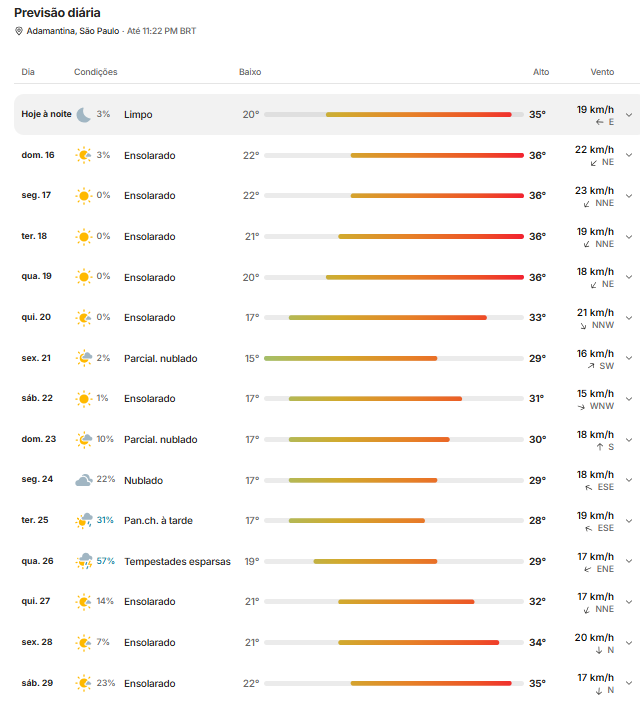Click the sun icon for qua. 19

pyautogui.click(x=83, y=277)
